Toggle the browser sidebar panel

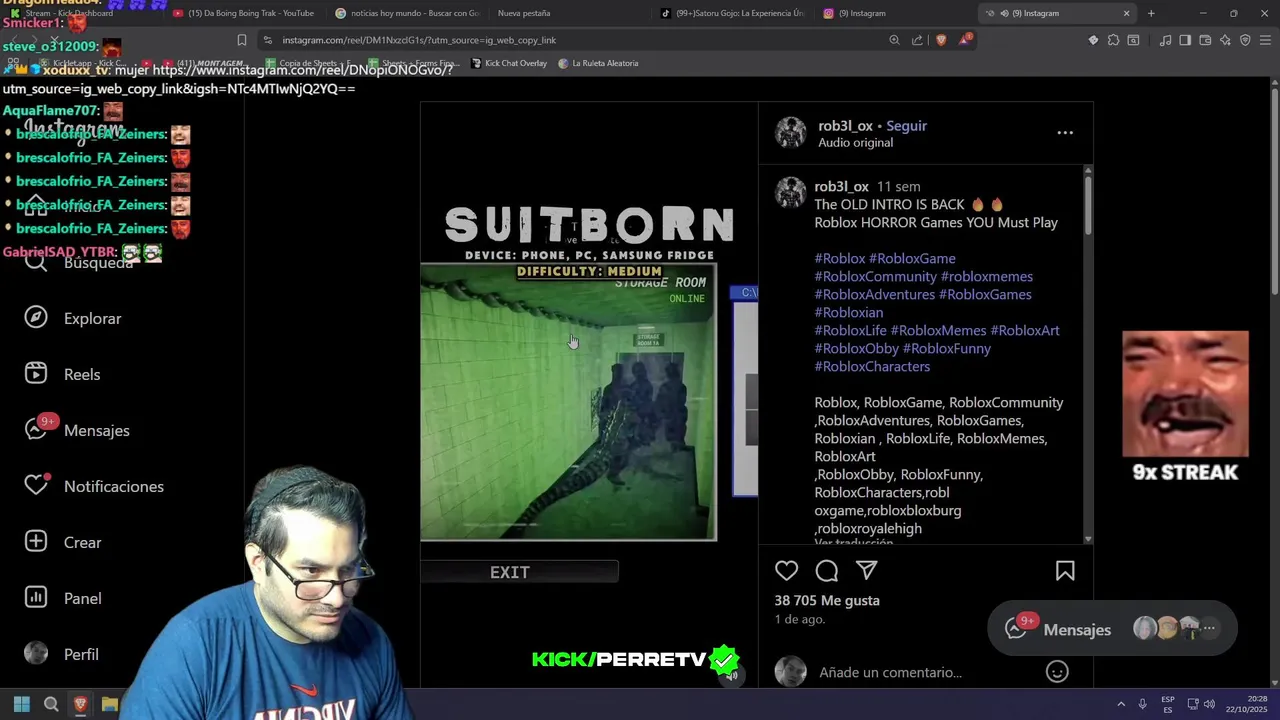[x=1185, y=40]
